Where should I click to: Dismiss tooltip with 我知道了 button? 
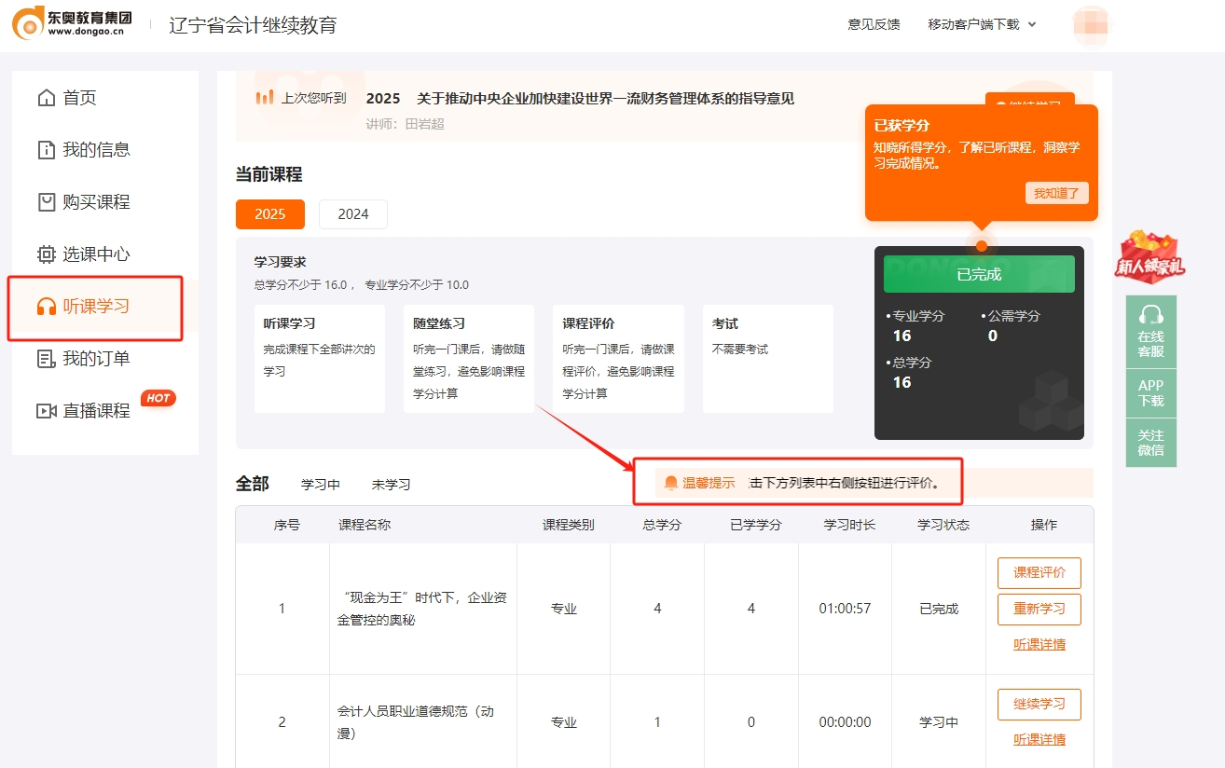pos(1056,194)
